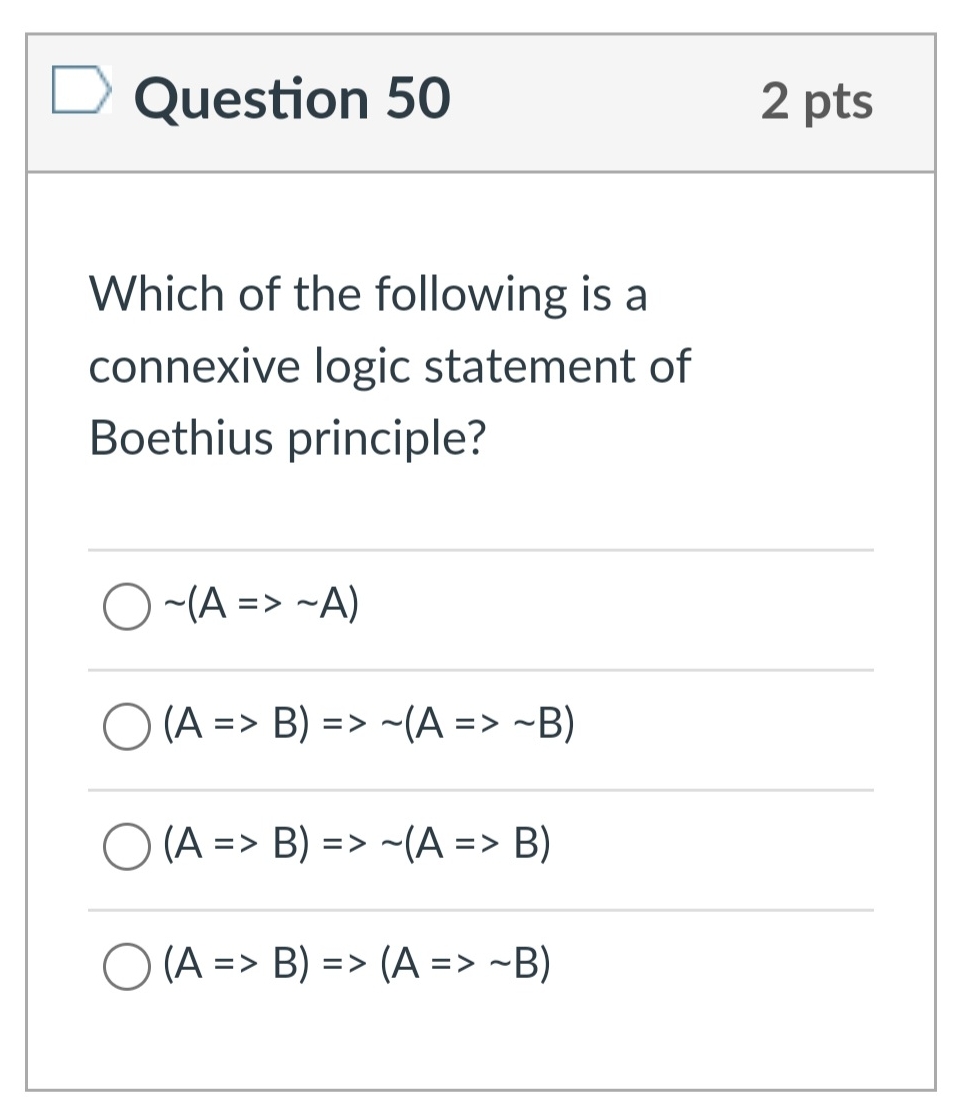
Task: Click the Question 50 heading
Action: pyautogui.click(x=291, y=97)
